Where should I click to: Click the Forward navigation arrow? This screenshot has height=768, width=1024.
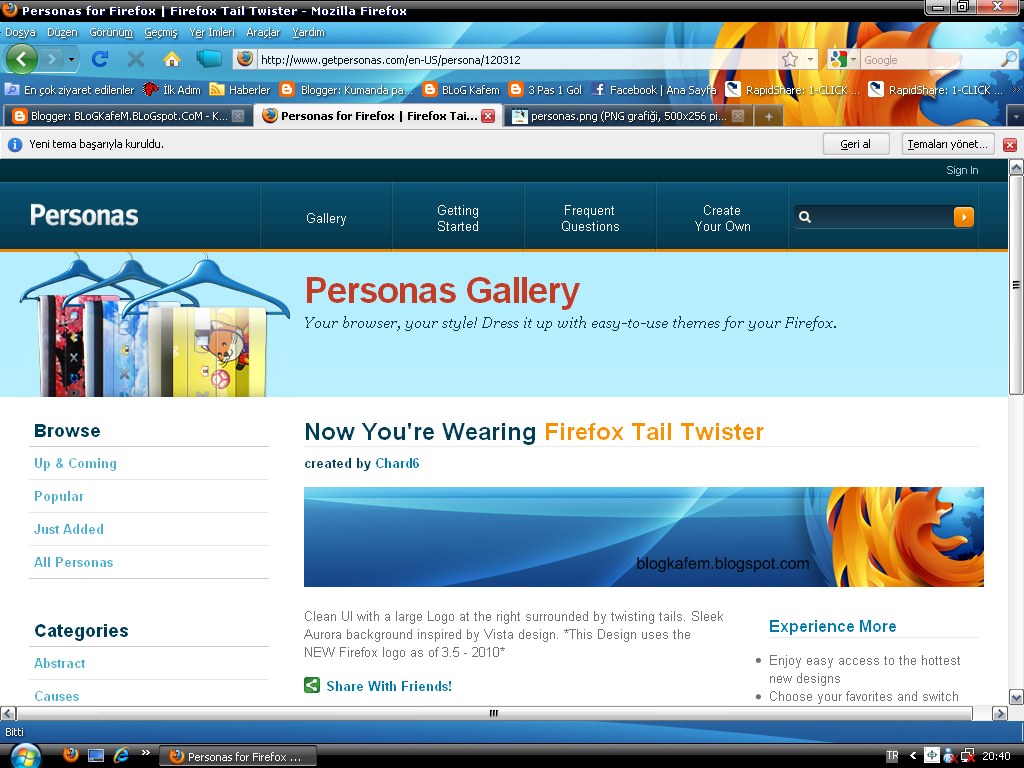point(52,59)
